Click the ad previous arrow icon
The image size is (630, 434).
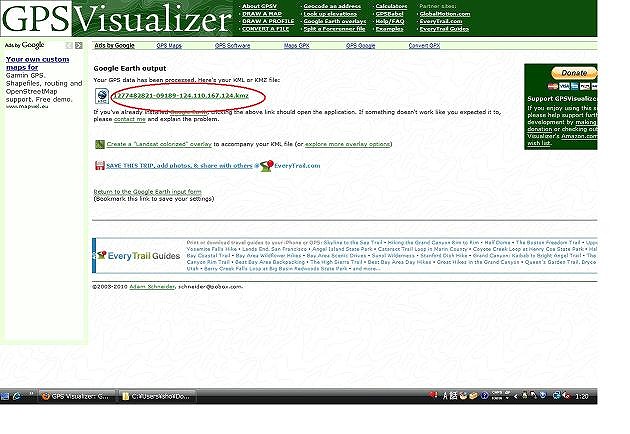(x=70, y=45)
